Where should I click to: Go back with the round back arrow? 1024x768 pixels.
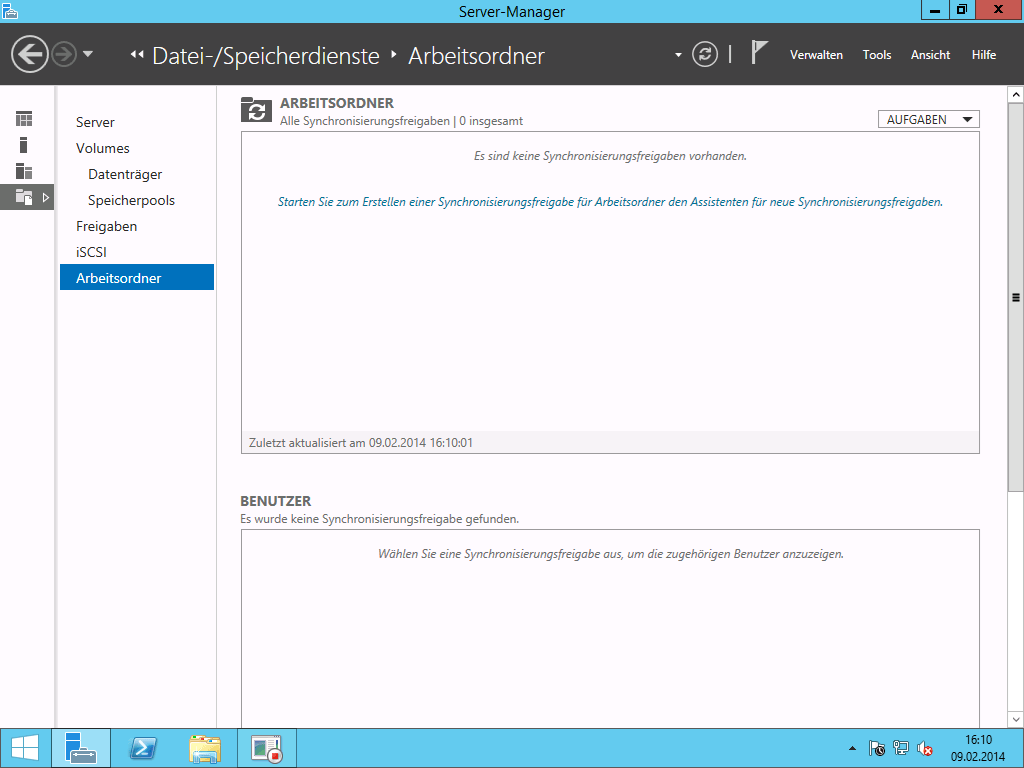pyautogui.click(x=29, y=54)
